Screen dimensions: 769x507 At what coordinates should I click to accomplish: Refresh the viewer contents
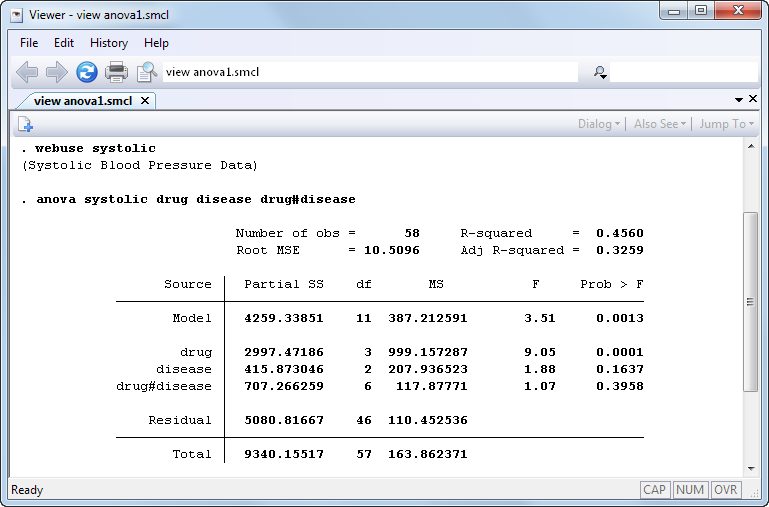coord(87,72)
